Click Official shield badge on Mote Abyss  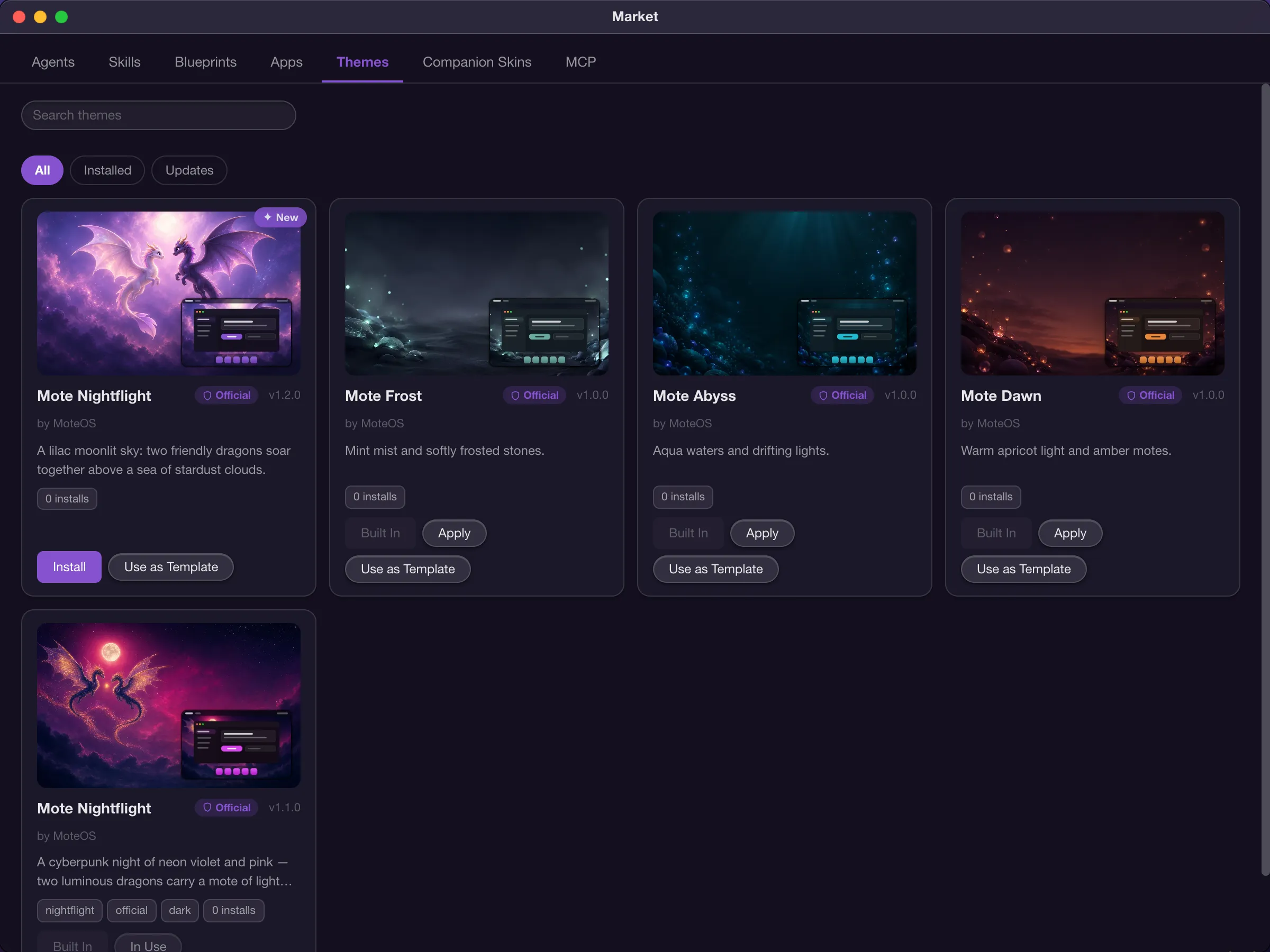(x=842, y=396)
